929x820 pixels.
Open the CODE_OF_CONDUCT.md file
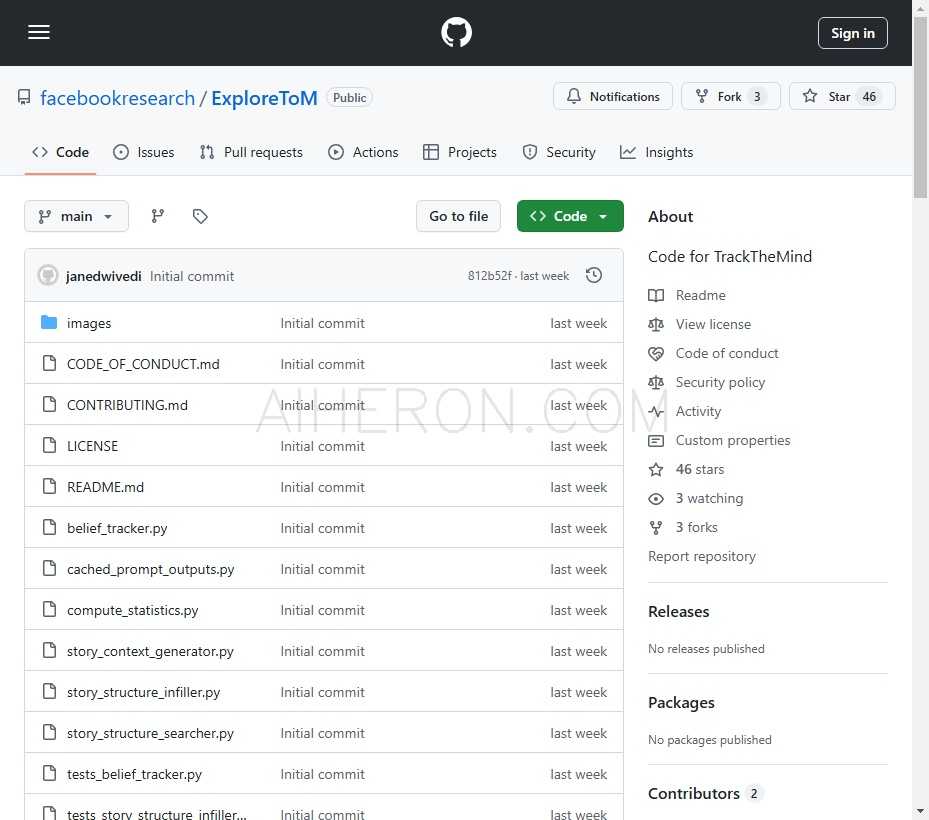[x=143, y=364]
